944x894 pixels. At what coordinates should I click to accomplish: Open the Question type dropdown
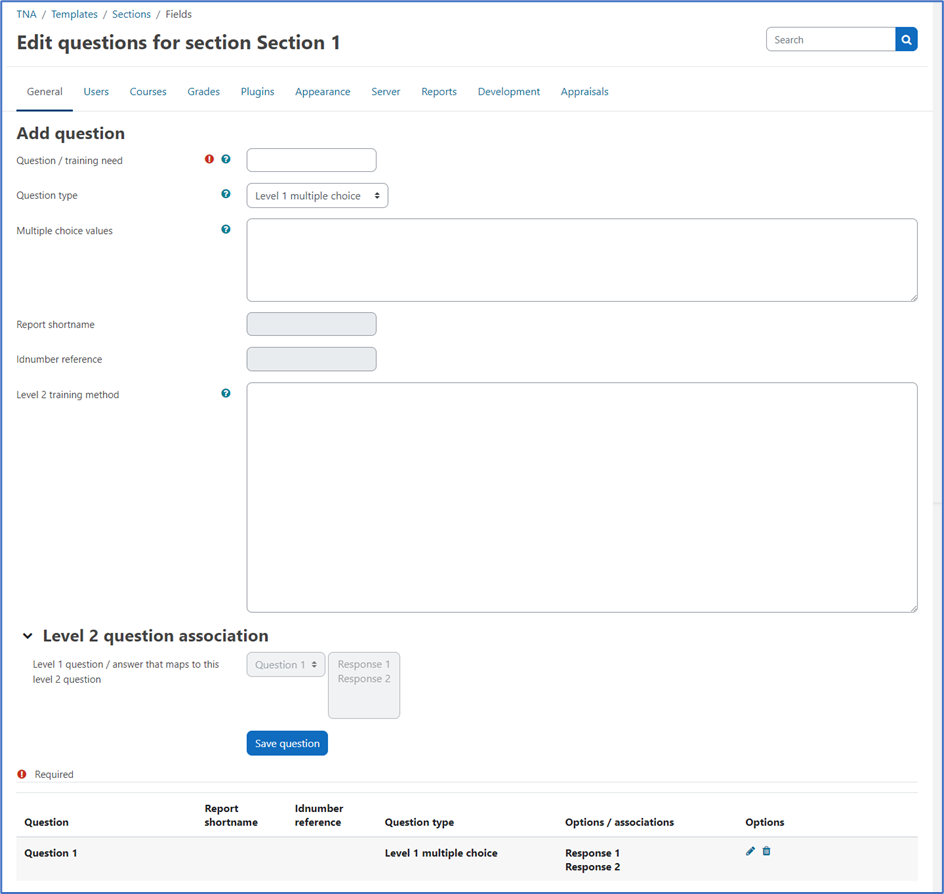pyautogui.click(x=317, y=196)
